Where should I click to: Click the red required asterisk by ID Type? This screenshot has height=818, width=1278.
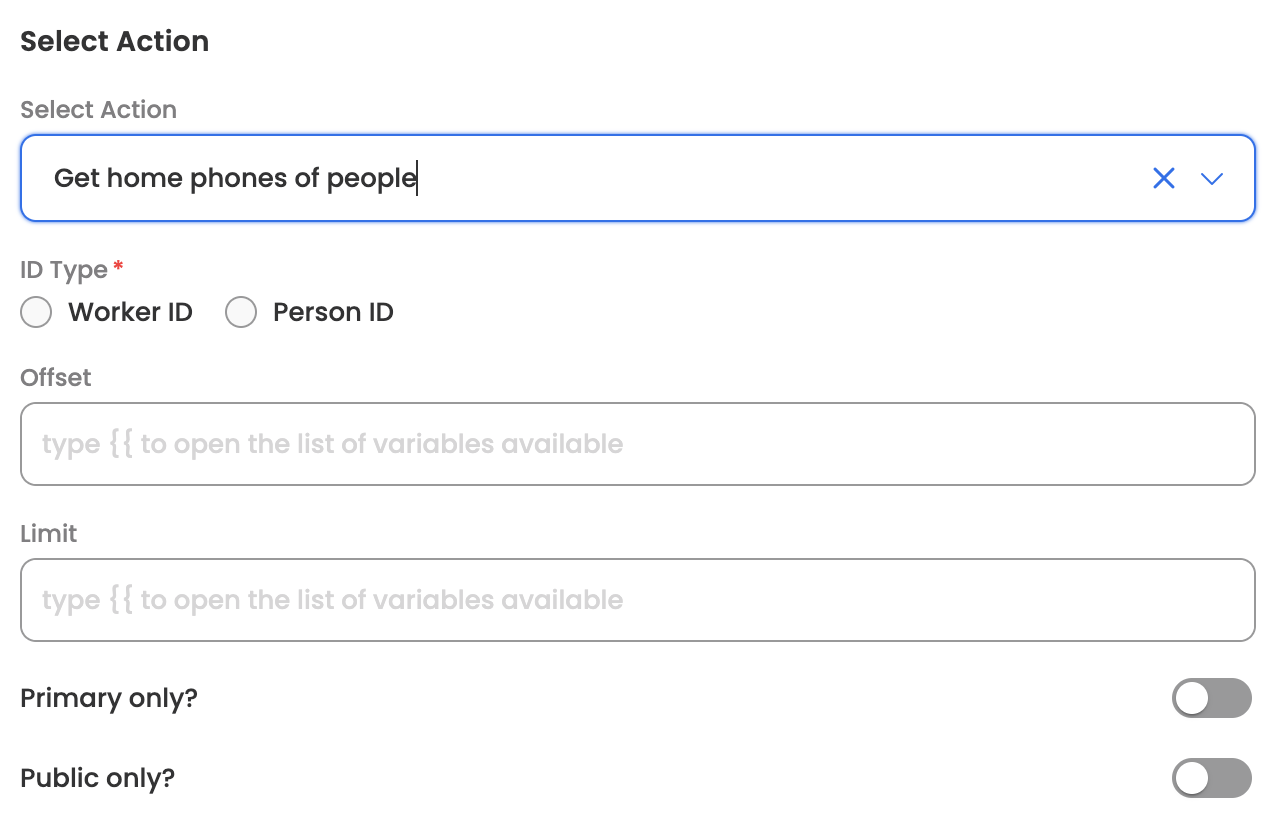click(119, 266)
